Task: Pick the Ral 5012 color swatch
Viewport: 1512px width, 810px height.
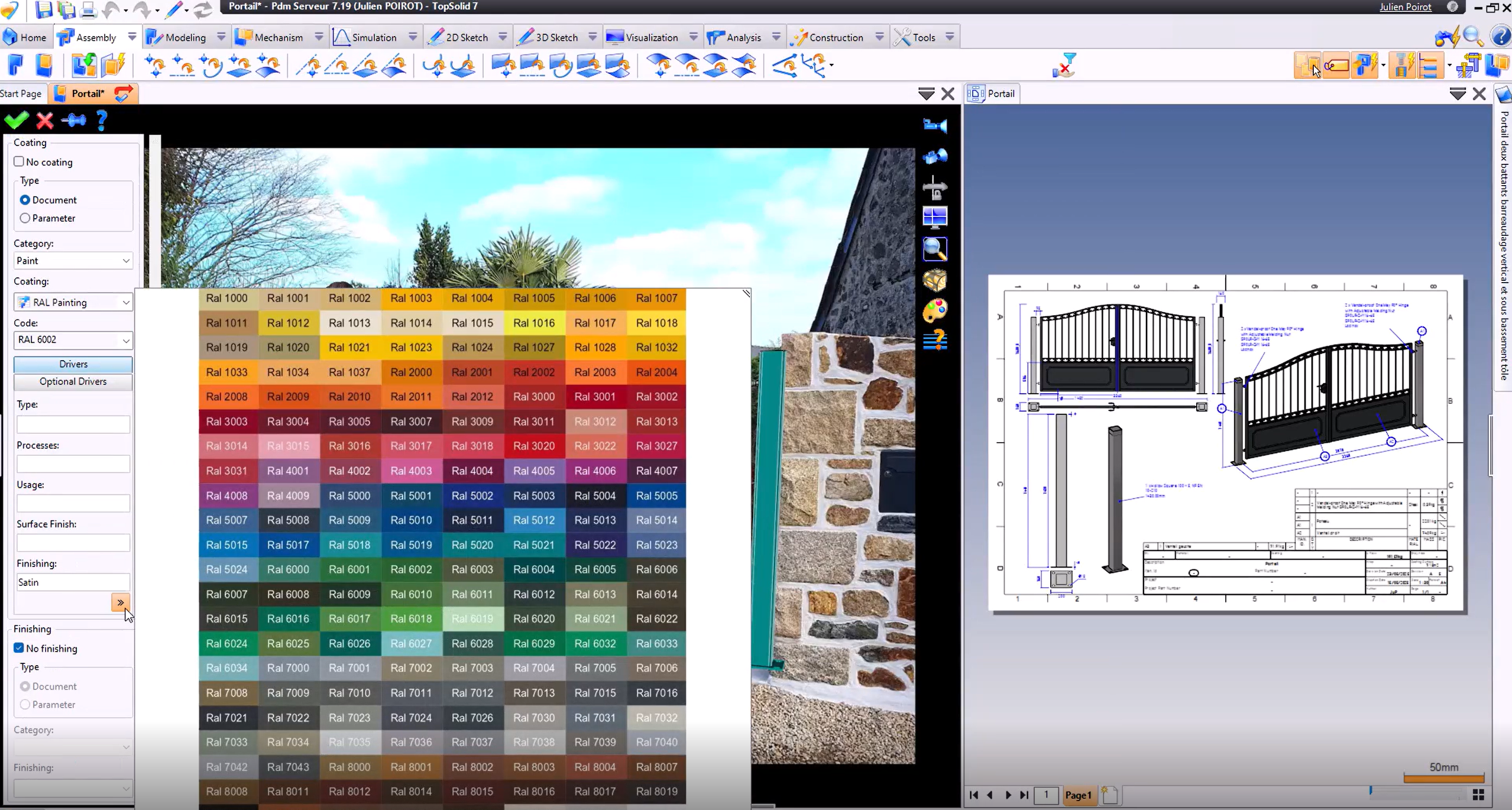Action: tap(533, 520)
